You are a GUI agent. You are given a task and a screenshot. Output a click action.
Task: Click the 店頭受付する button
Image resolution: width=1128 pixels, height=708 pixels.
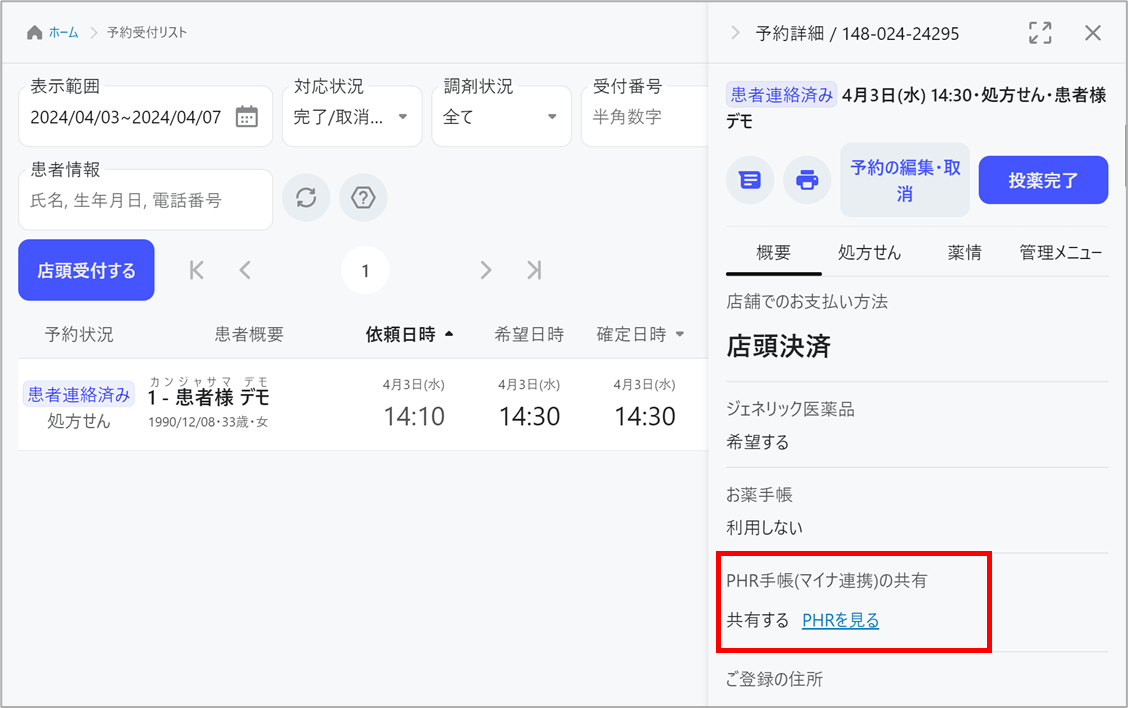click(x=86, y=270)
